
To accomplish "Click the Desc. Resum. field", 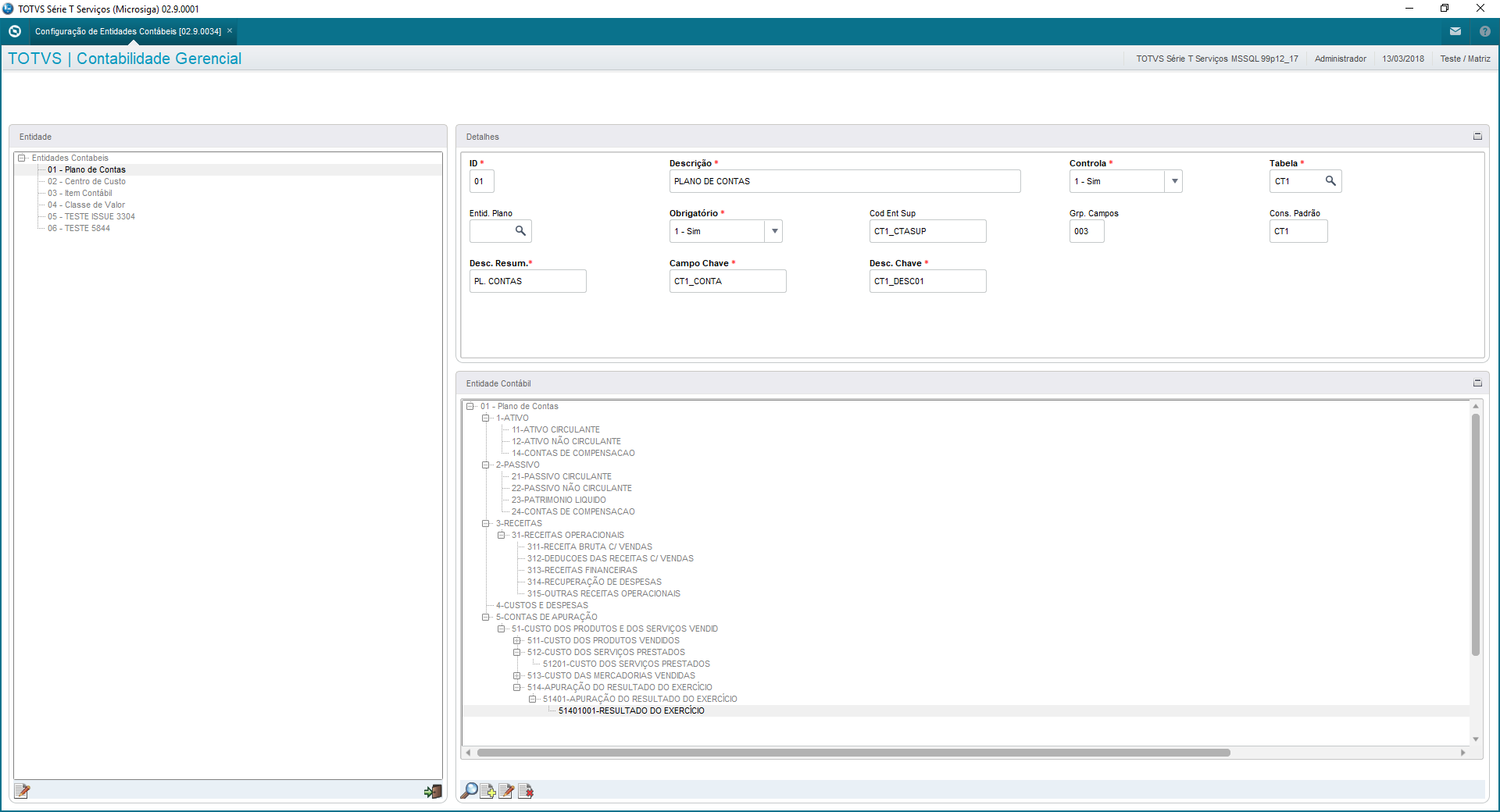I will (x=527, y=281).
